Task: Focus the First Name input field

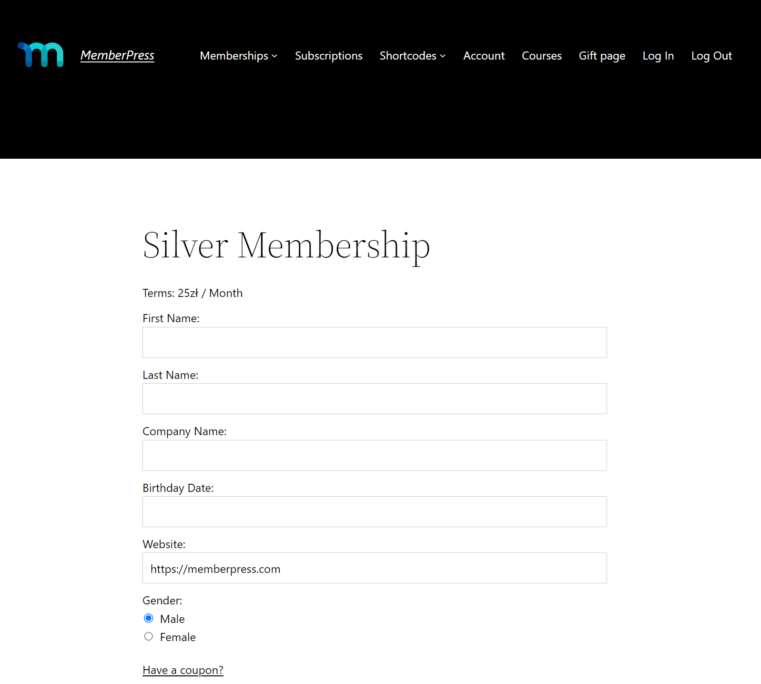Action: coord(374,342)
